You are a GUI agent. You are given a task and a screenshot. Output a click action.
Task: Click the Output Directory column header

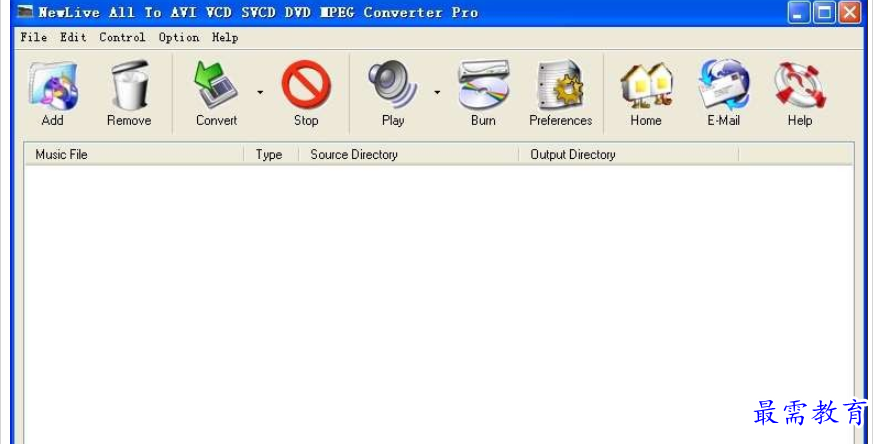coord(628,155)
